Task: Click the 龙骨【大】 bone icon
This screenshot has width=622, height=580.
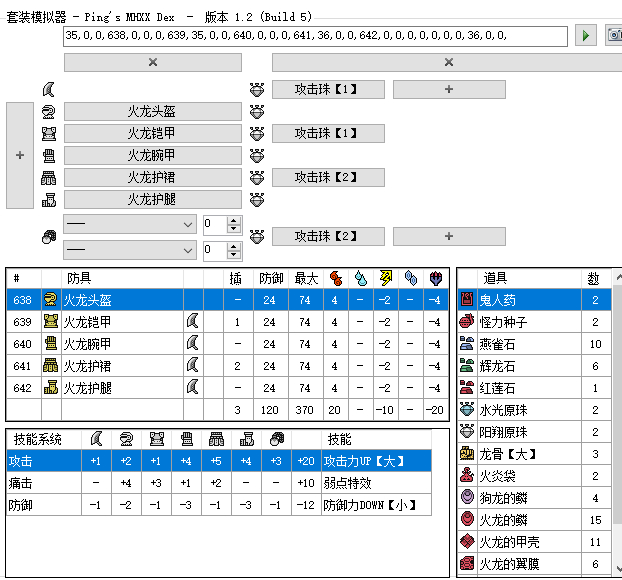Action: pyautogui.click(x=467, y=453)
